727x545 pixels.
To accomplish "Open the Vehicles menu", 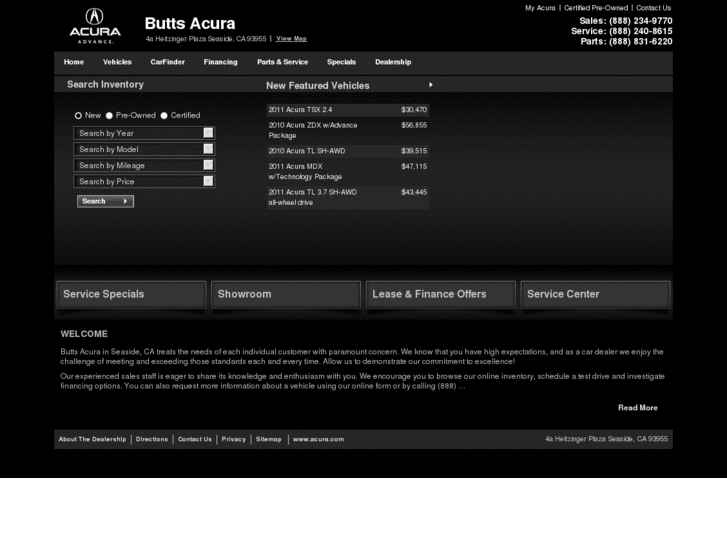I will click(x=117, y=62).
